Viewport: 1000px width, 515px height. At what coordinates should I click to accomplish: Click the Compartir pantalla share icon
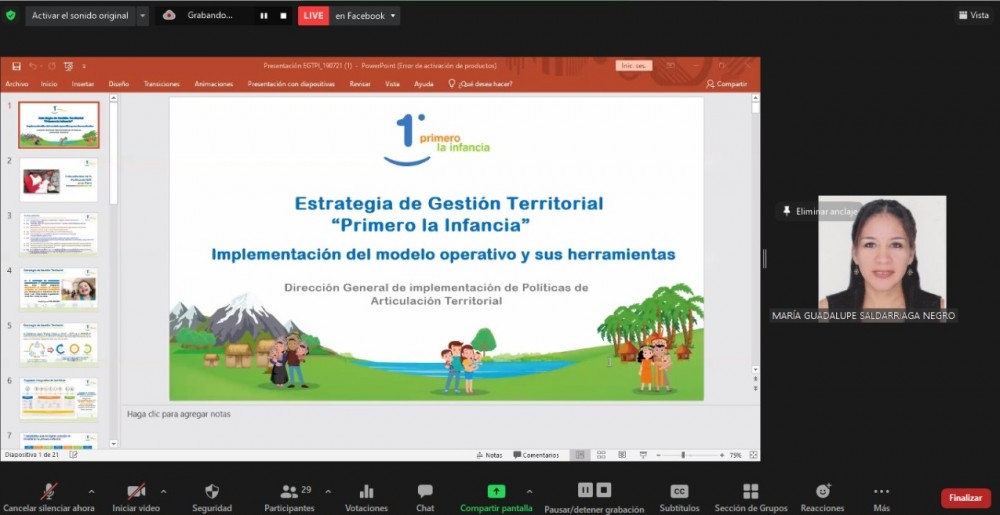click(x=496, y=491)
